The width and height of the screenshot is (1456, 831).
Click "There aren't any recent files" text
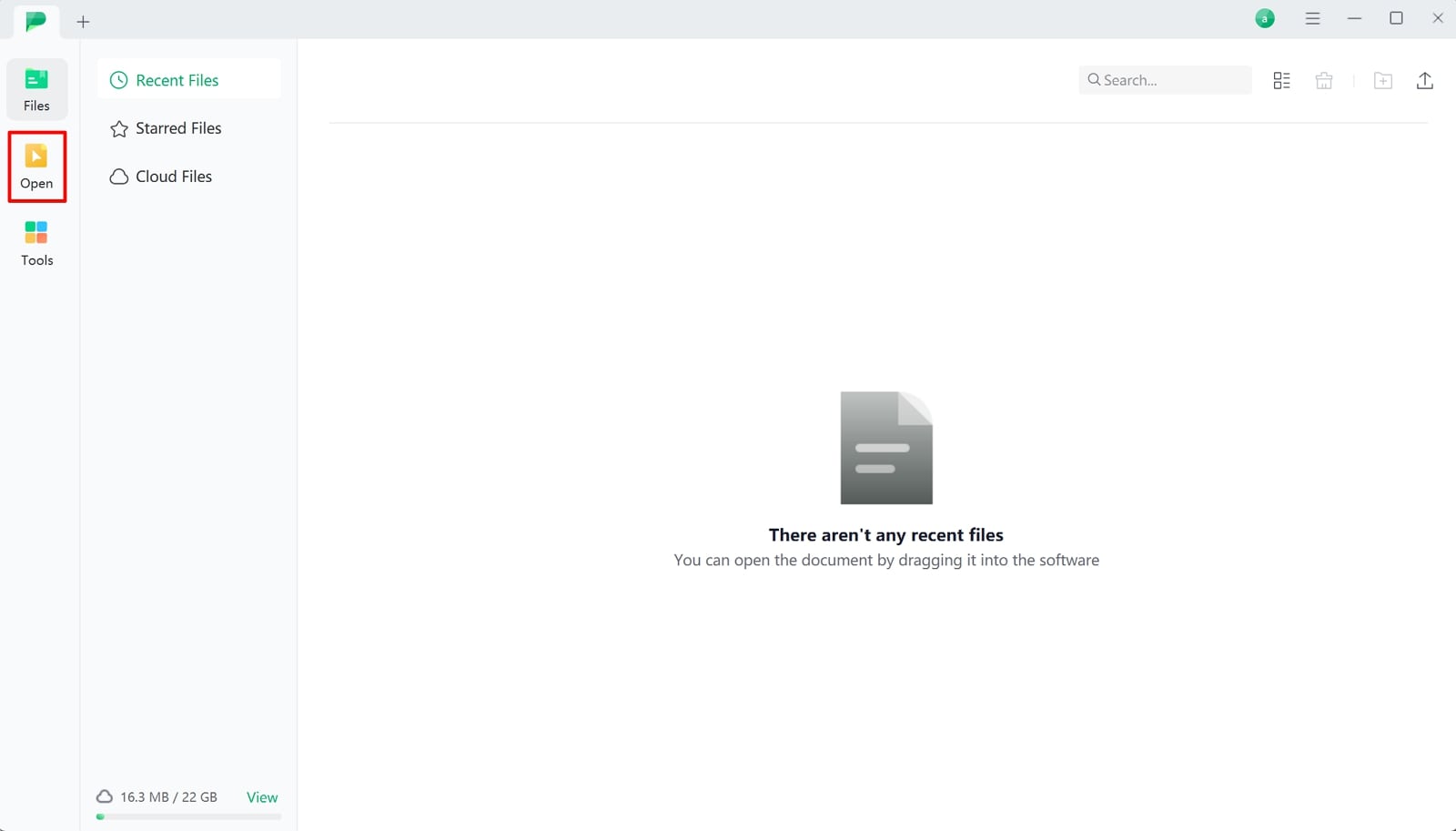click(x=886, y=535)
